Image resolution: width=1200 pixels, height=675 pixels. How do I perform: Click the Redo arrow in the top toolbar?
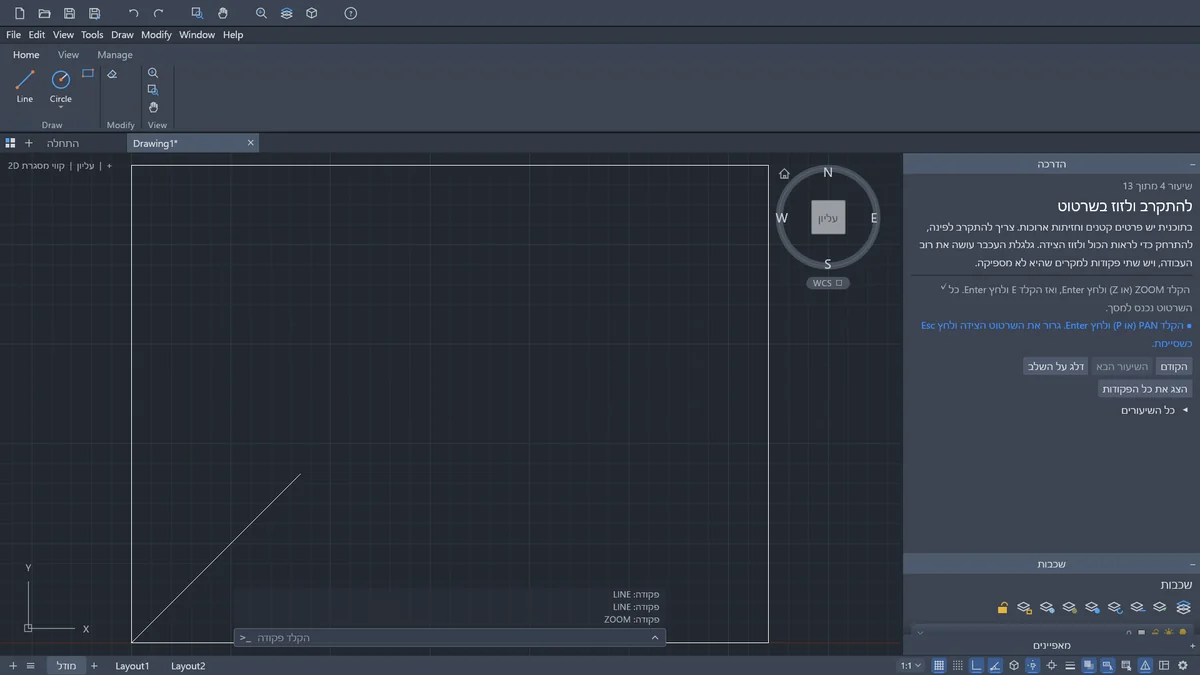(x=159, y=13)
